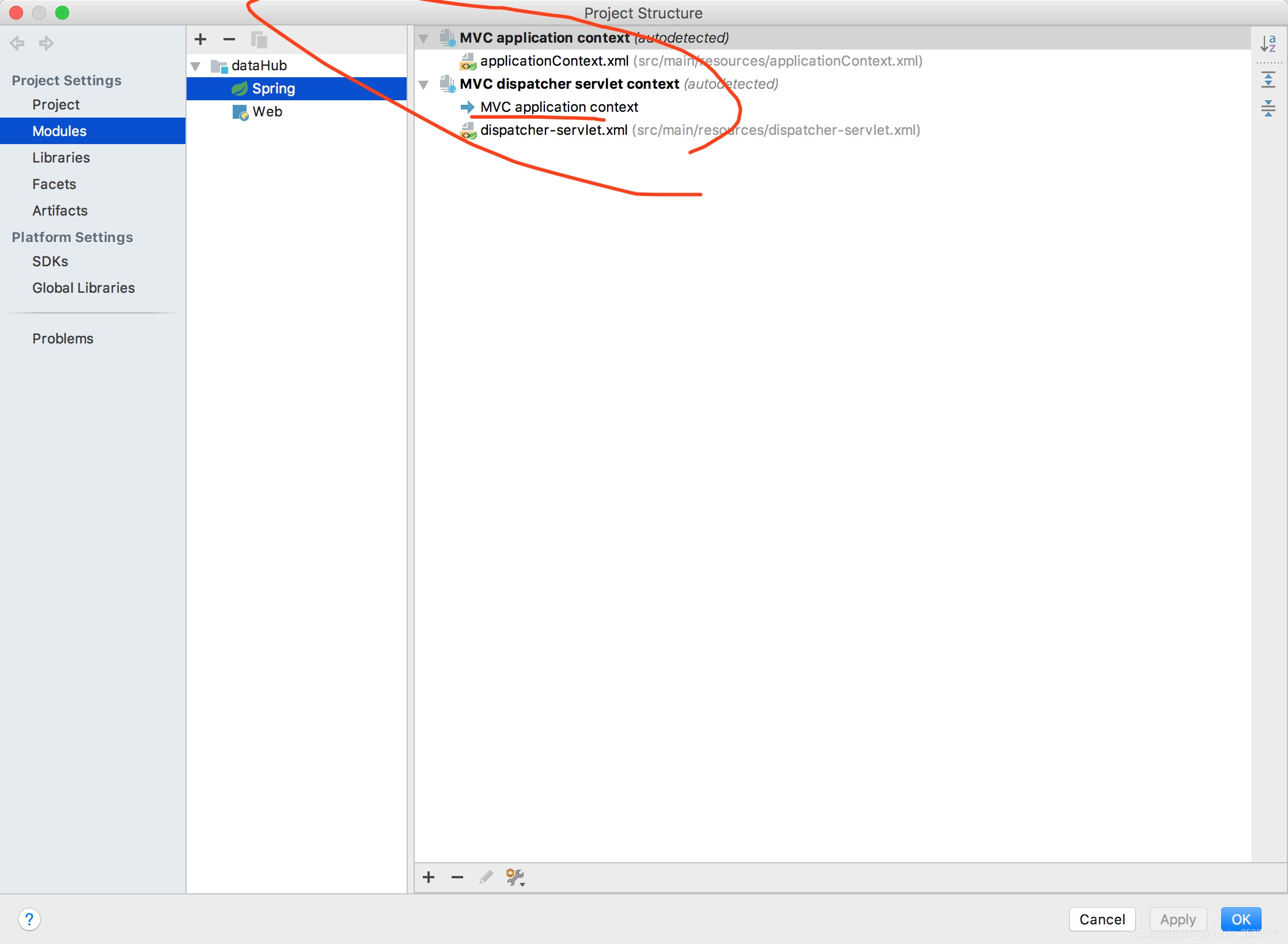Select the dispatcher-servlet.xml file entry
Viewport: 1288px width, 944px height.
[x=554, y=130]
